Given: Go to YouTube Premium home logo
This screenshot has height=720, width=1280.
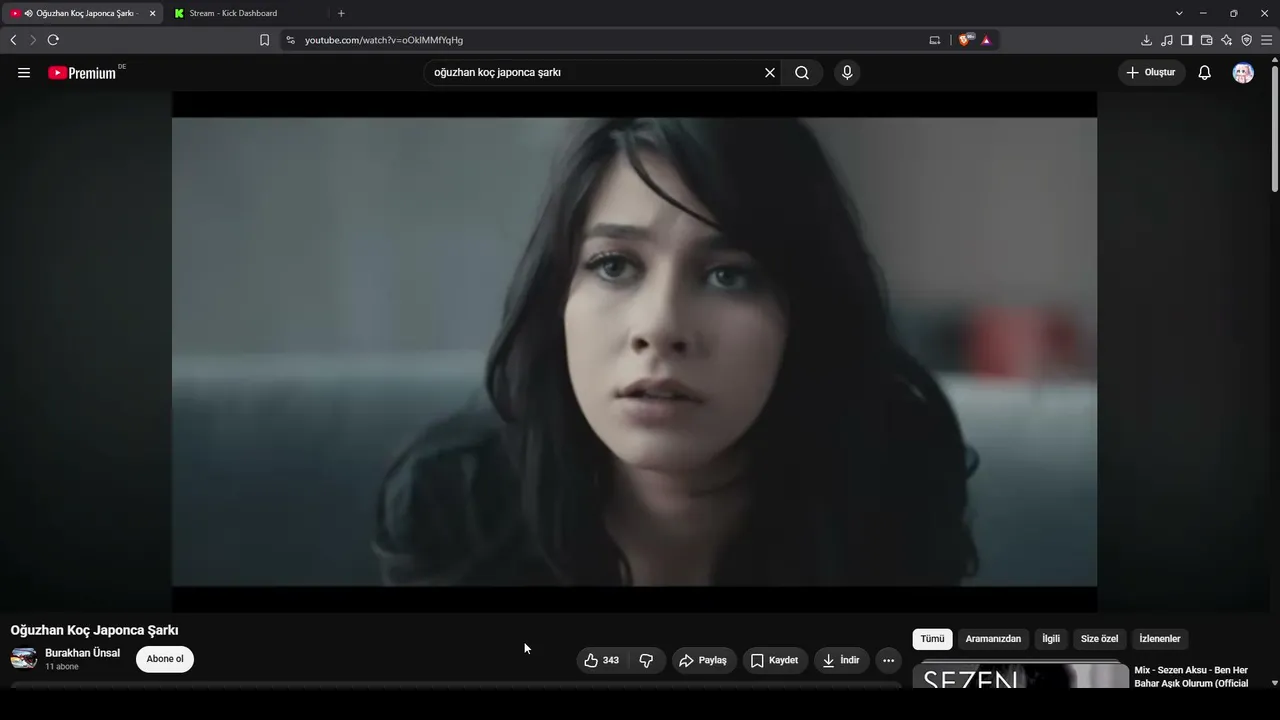Looking at the screenshot, I should click(82, 73).
